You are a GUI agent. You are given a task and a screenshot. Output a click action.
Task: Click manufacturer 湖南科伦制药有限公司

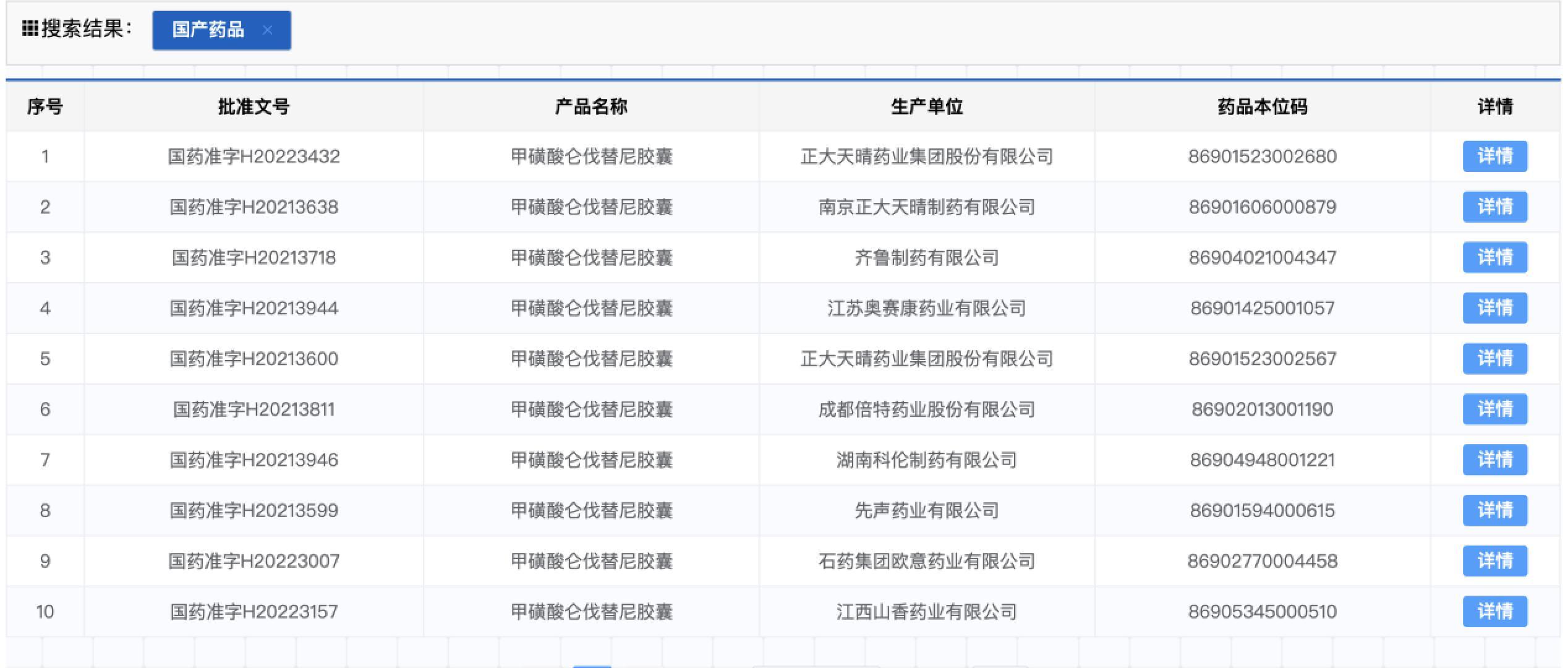[927, 460]
